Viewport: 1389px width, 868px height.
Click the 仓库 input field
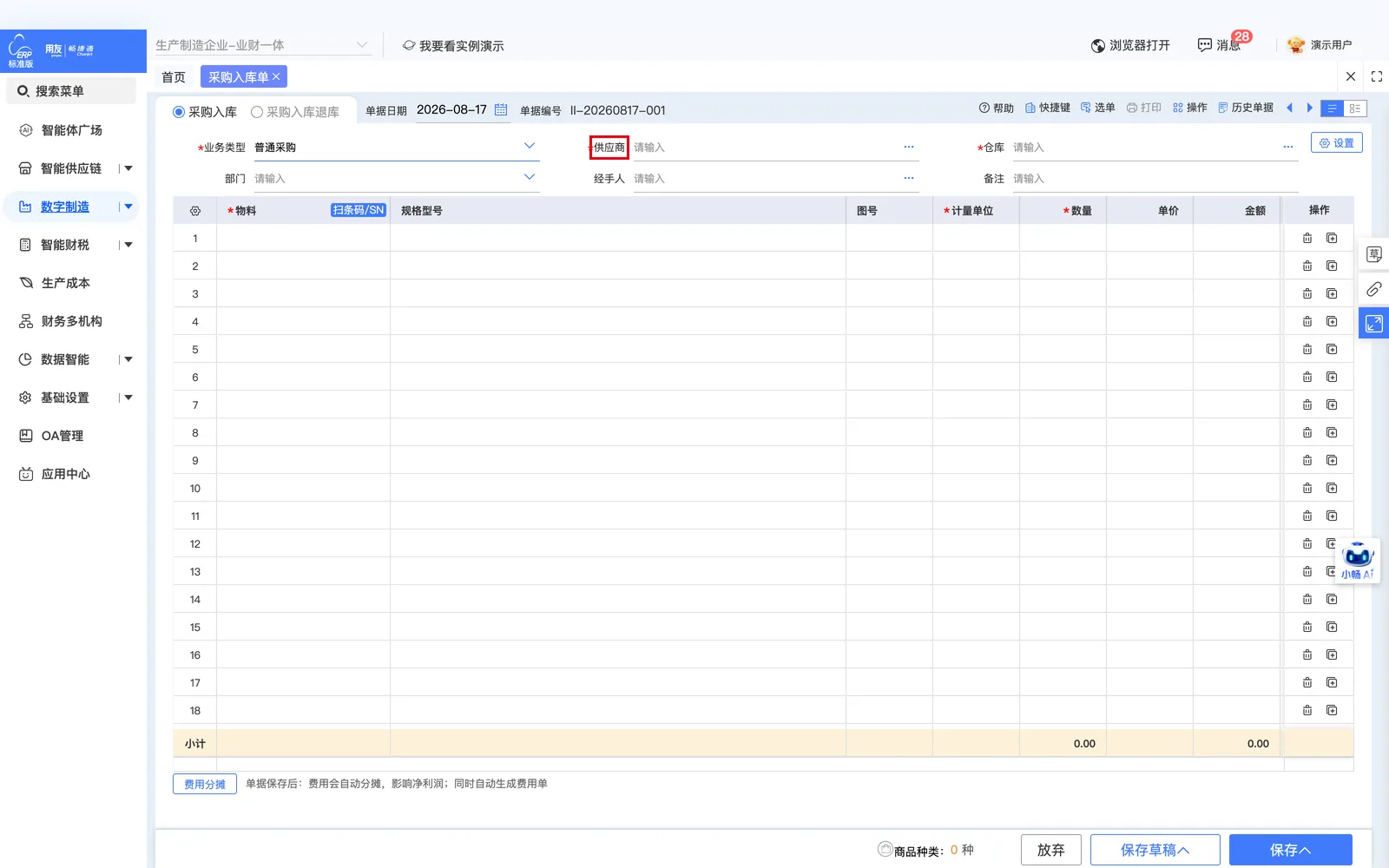point(1144,148)
